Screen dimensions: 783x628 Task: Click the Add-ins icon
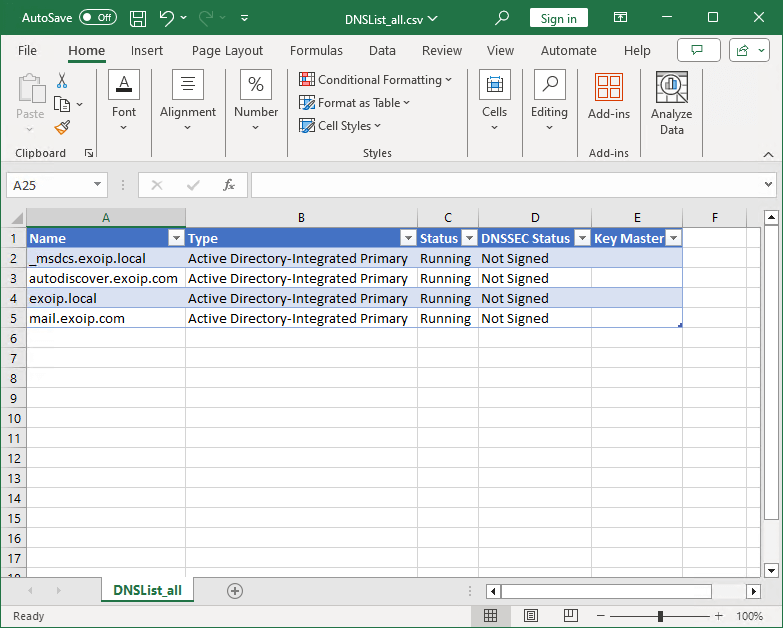click(608, 97)
